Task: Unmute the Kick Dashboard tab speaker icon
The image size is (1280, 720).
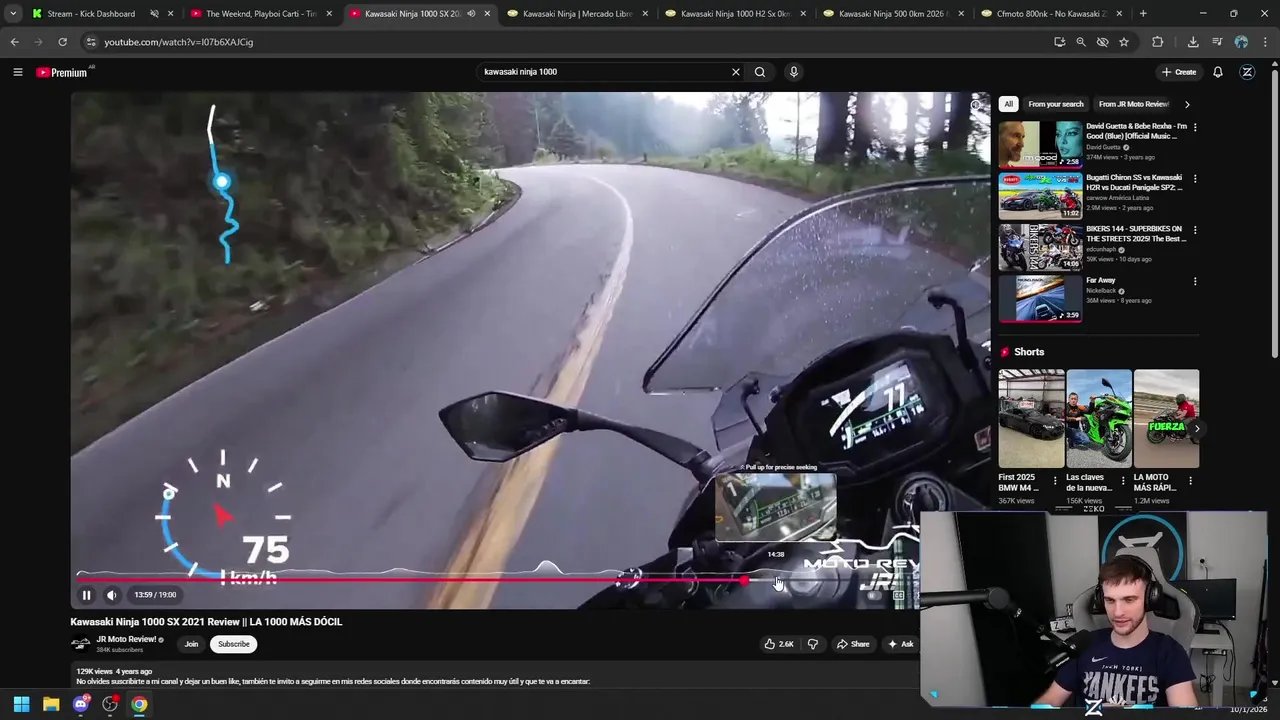Action: [x=155, y=14]
